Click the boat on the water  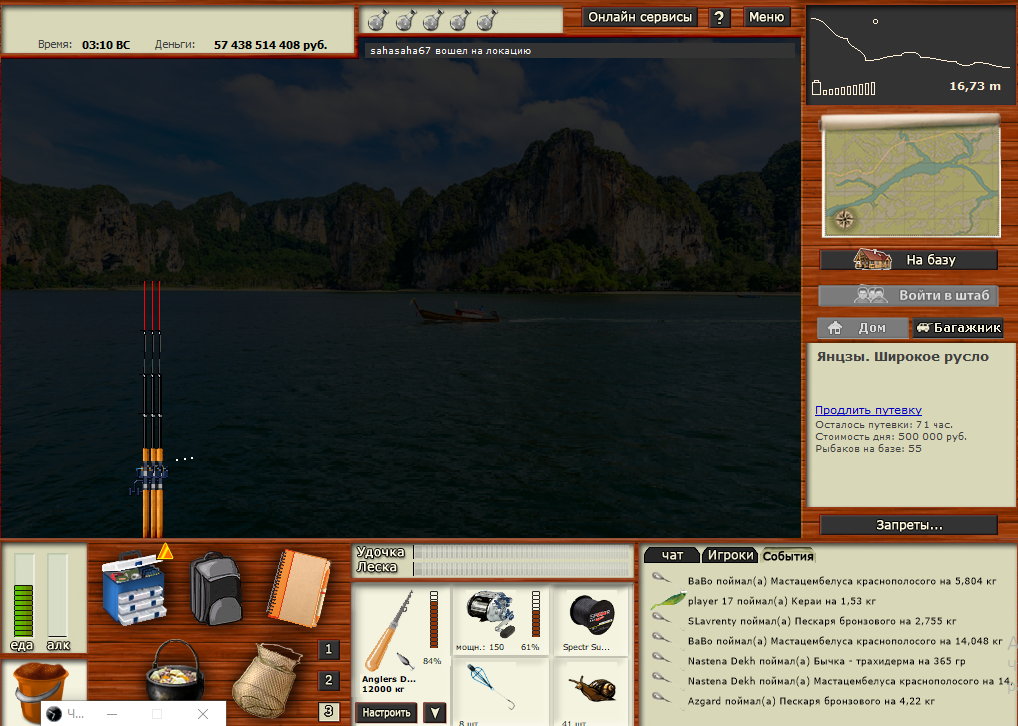coord(456,311)
